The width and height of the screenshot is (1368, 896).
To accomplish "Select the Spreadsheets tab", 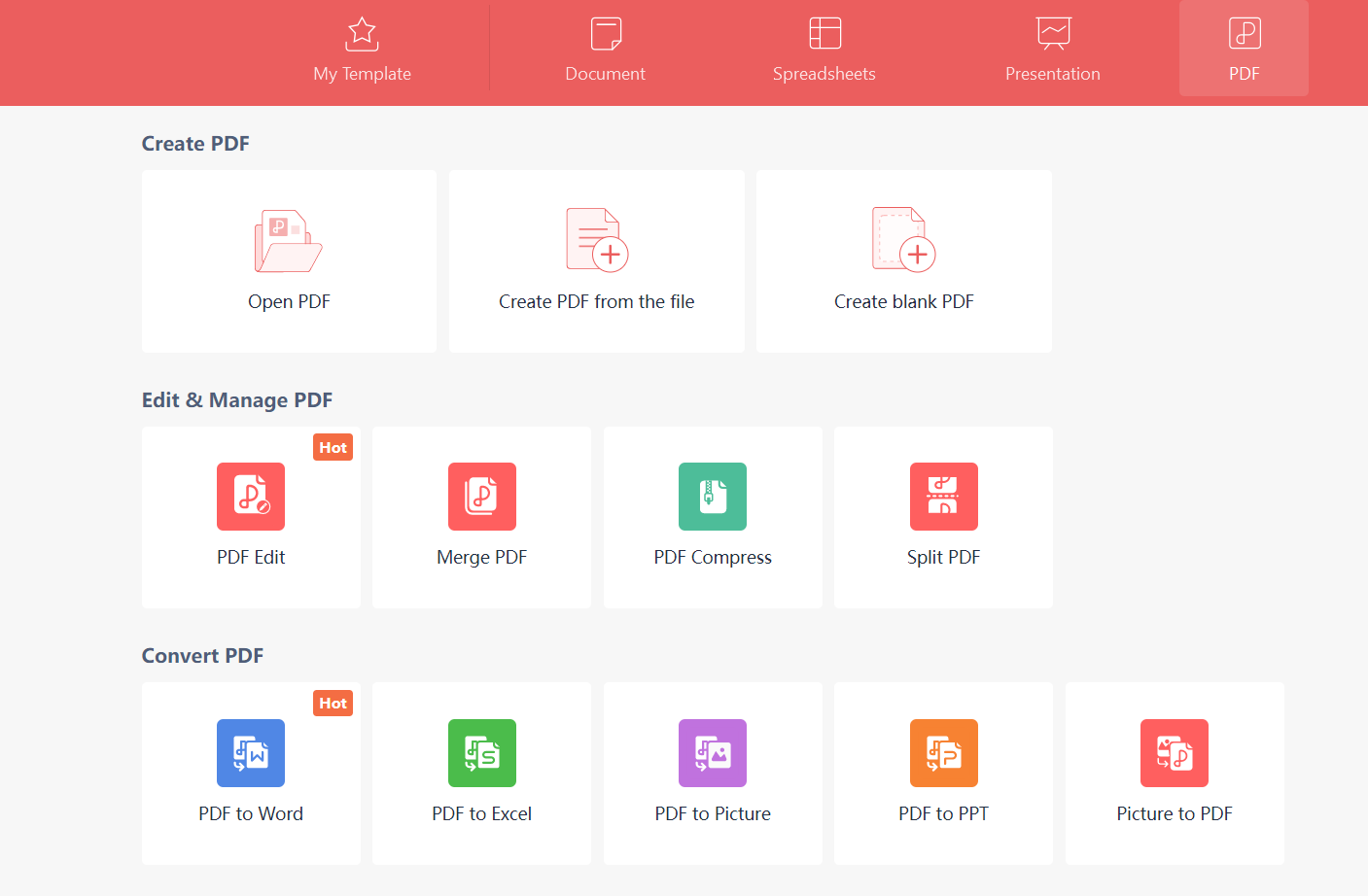I will (824, 49).
